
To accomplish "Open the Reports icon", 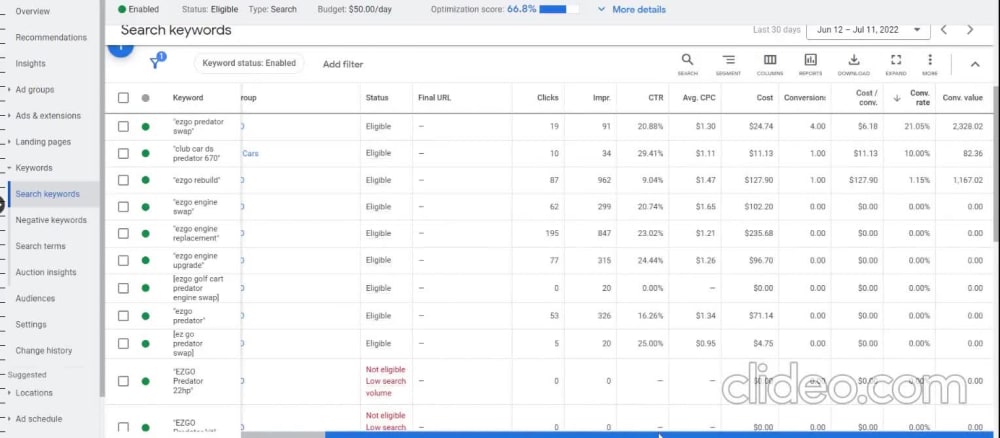I will 811,64.
